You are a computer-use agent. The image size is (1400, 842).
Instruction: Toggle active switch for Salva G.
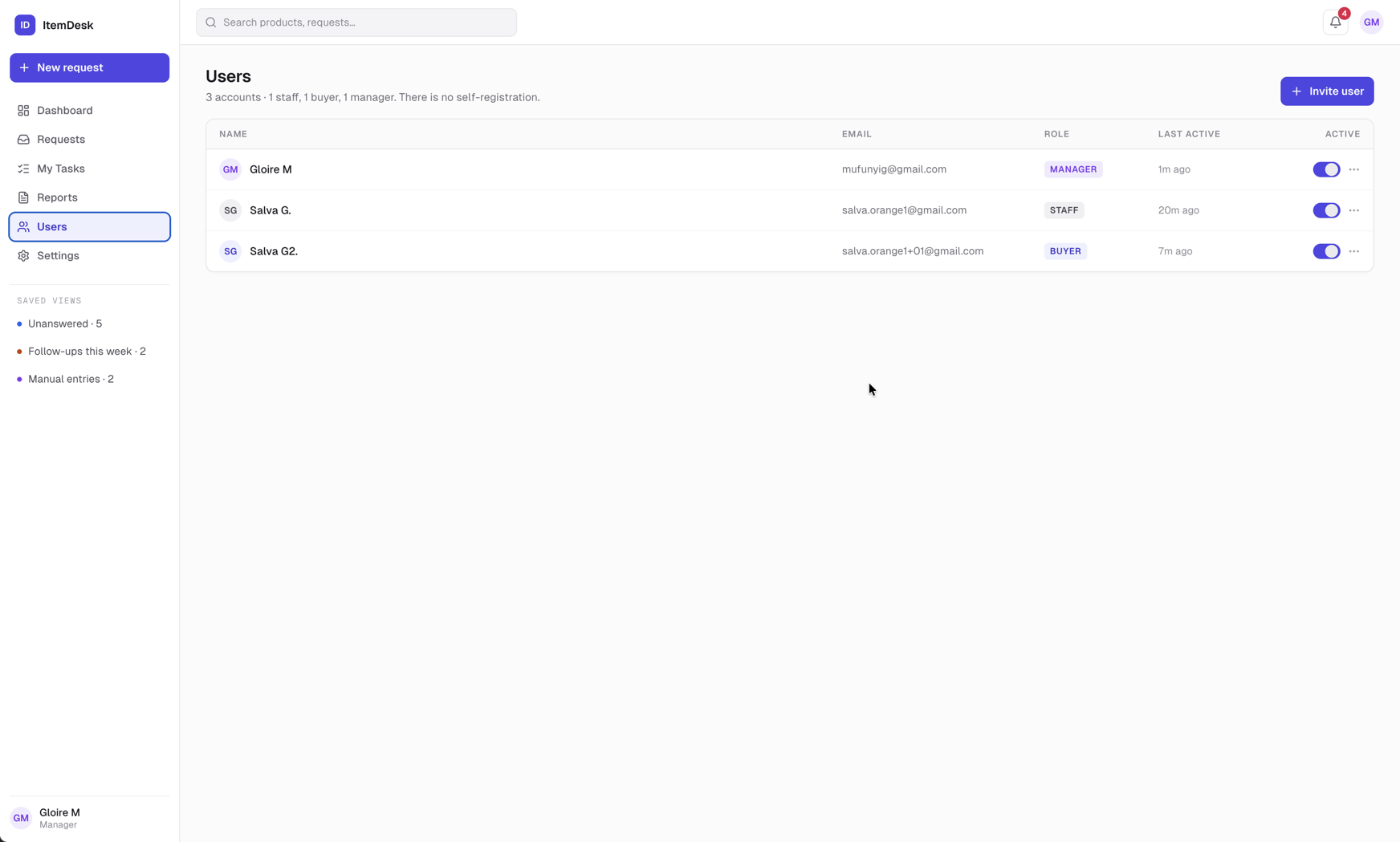[1326, 210]
